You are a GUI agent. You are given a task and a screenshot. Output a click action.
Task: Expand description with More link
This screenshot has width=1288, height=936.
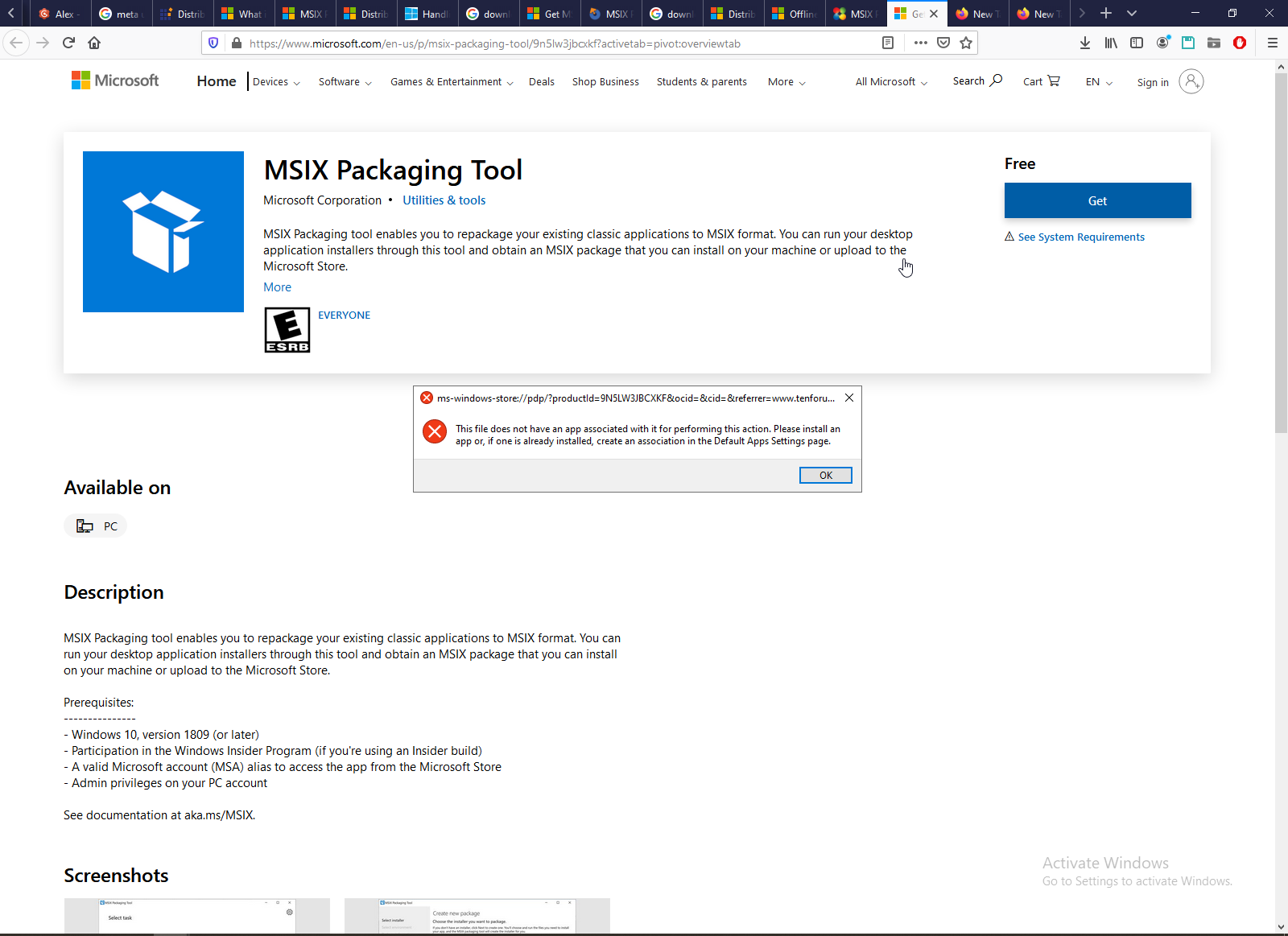(277, 287)
